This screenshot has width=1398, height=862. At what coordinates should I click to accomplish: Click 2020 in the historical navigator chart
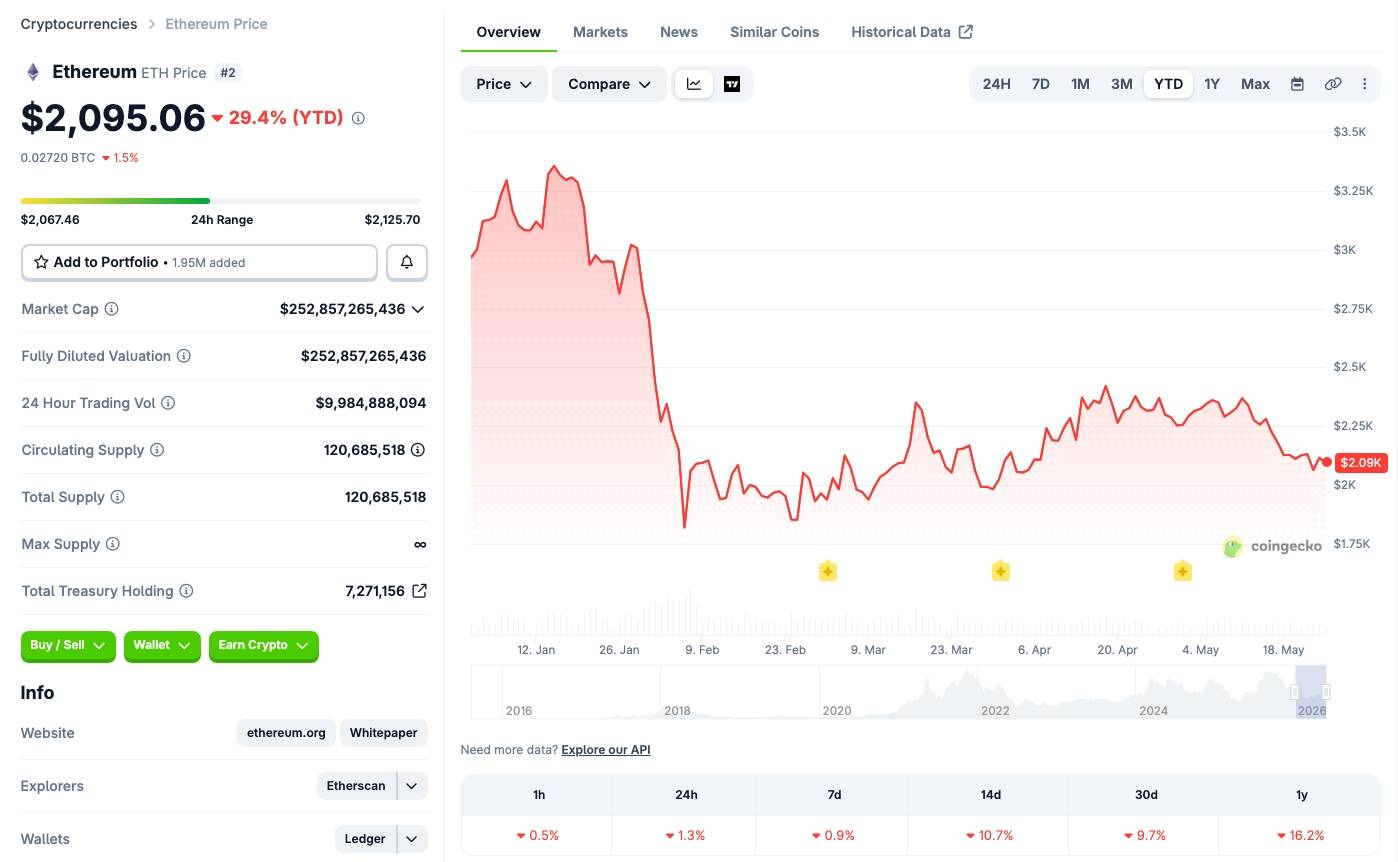click(x=837, y=711)
